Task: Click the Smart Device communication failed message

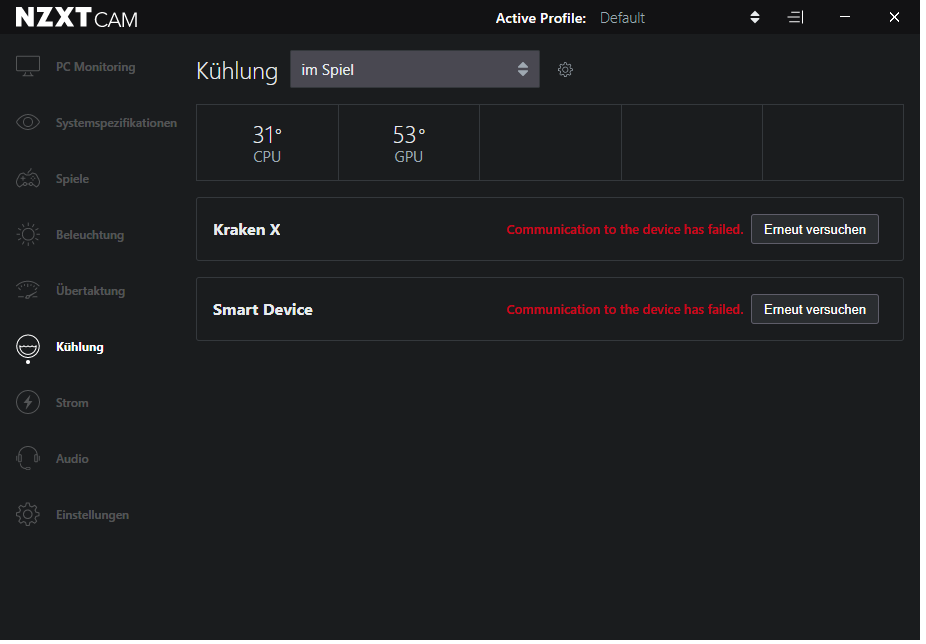Action: click(x=625, y=310)
